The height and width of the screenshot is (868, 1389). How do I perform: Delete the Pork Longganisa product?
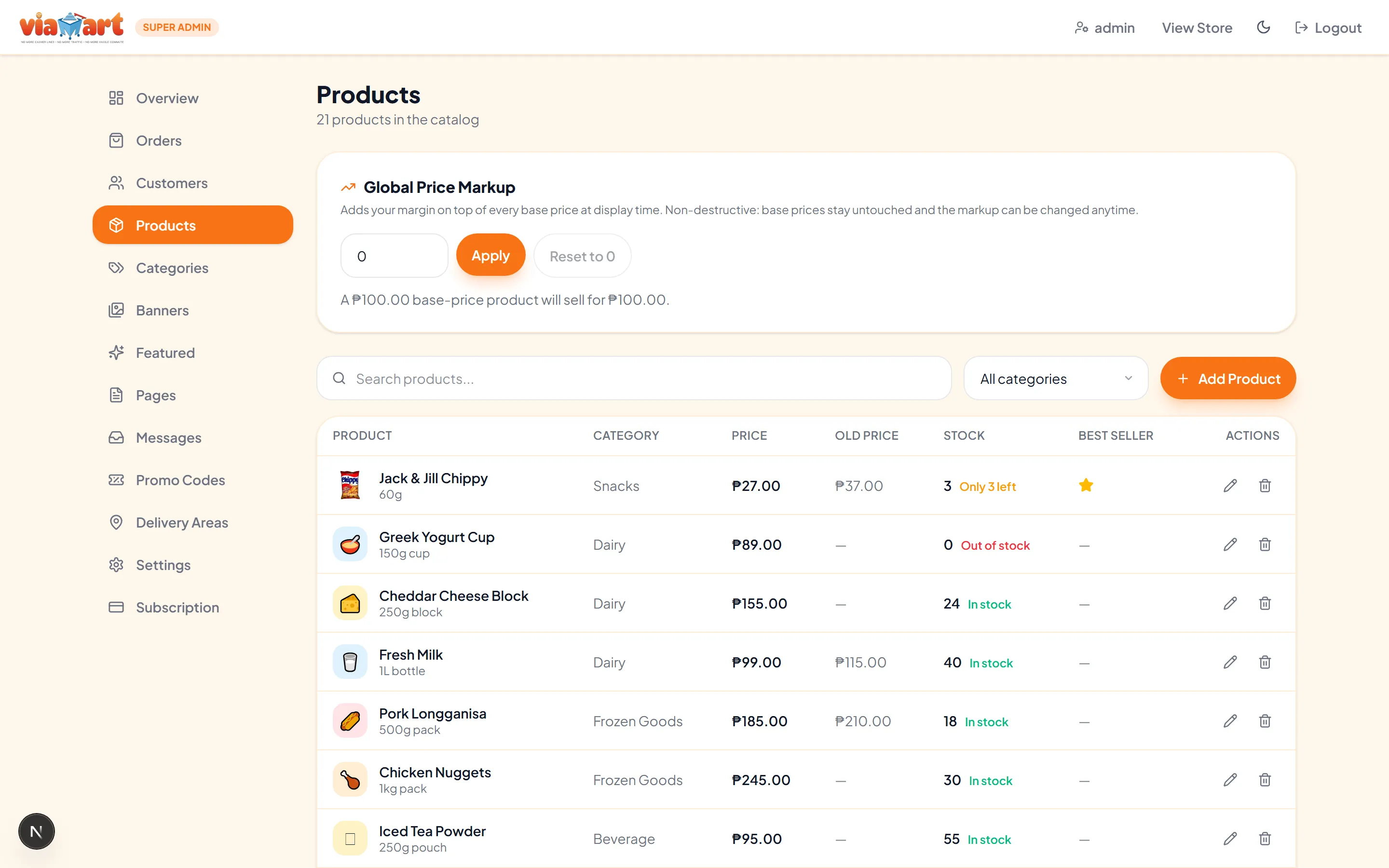(1265, 721)
